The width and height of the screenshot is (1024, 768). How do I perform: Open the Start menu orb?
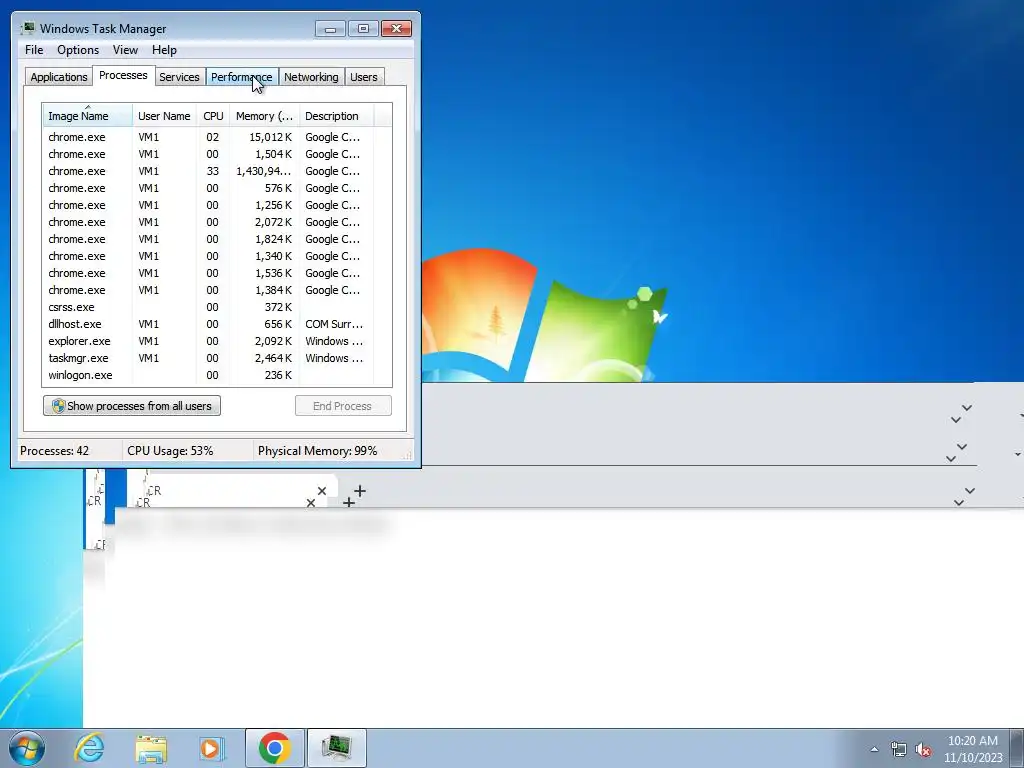click(27, 748)
